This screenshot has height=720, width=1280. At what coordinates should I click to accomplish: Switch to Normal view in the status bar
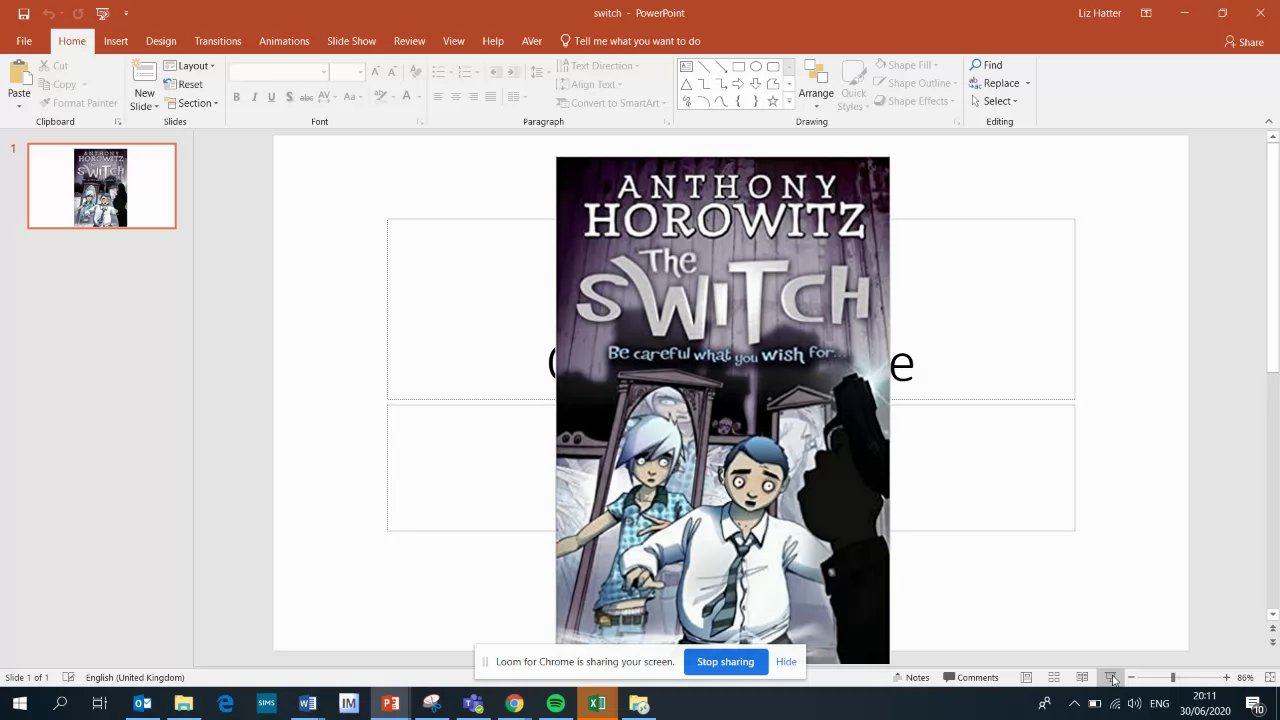[1026, 677]
